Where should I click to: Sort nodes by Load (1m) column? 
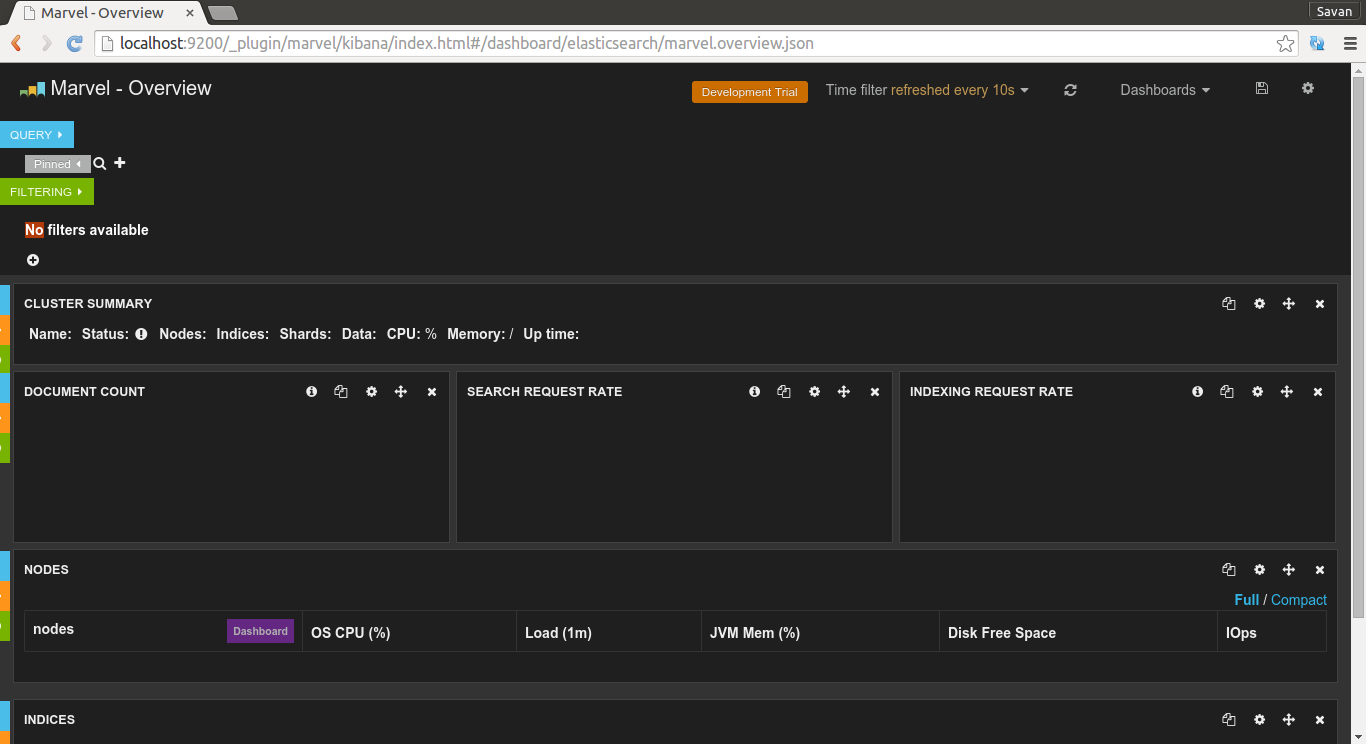pos(558,633)
